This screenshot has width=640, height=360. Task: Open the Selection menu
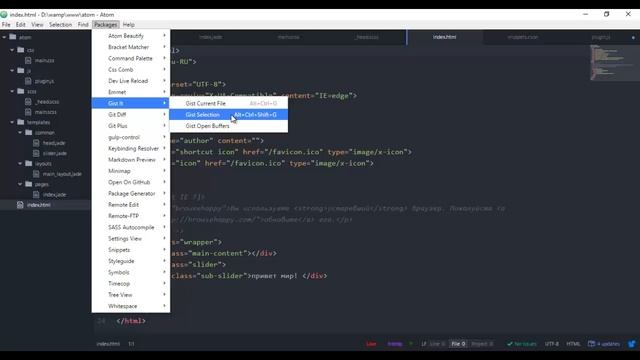60,24
